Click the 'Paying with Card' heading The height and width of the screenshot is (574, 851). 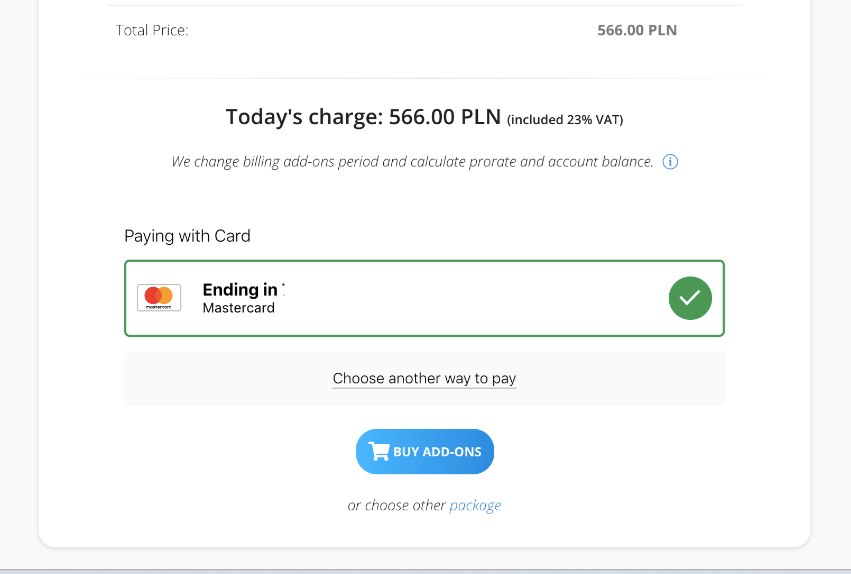pos(187,237)
